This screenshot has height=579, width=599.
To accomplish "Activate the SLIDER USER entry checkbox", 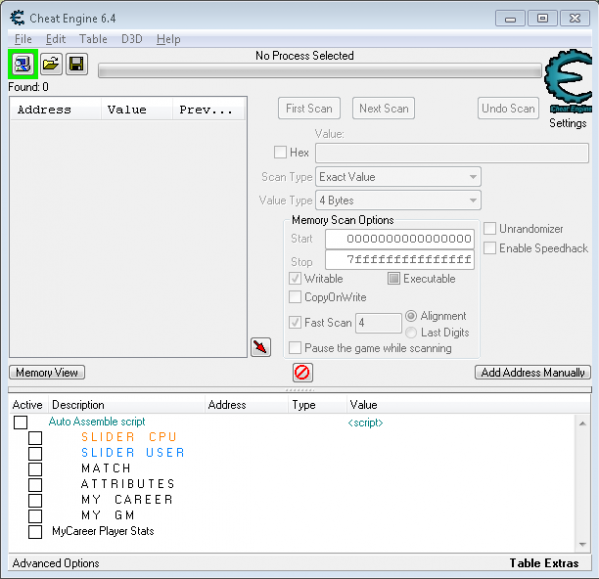I will pyautogui.click(x=35, y=453).
